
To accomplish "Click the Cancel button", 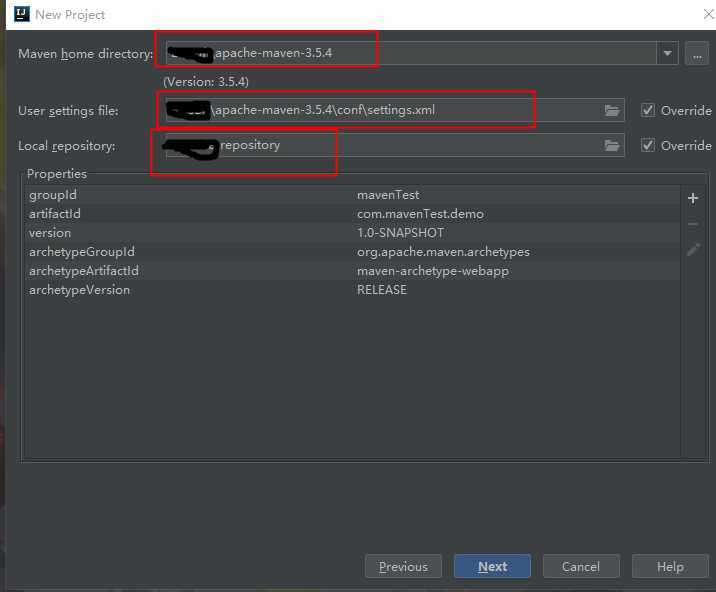I will pyautogui.click(x=581, y=566).
